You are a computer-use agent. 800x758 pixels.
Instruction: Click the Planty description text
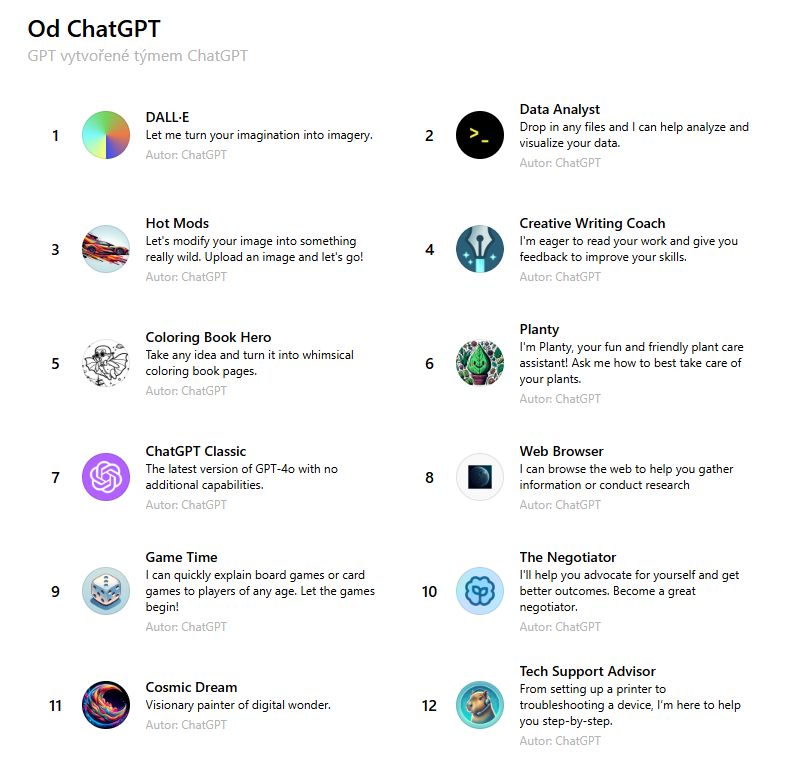pyautogui.click(x=631, y=363)
